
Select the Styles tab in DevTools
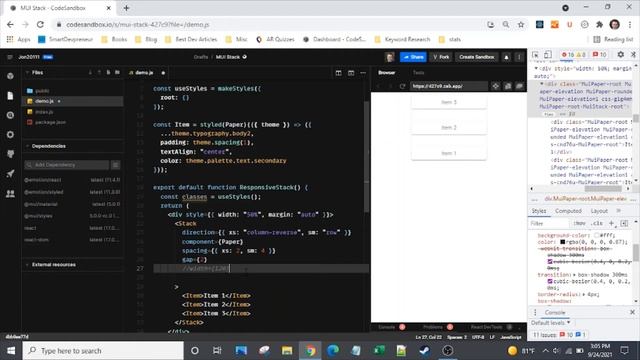point(539,211)
